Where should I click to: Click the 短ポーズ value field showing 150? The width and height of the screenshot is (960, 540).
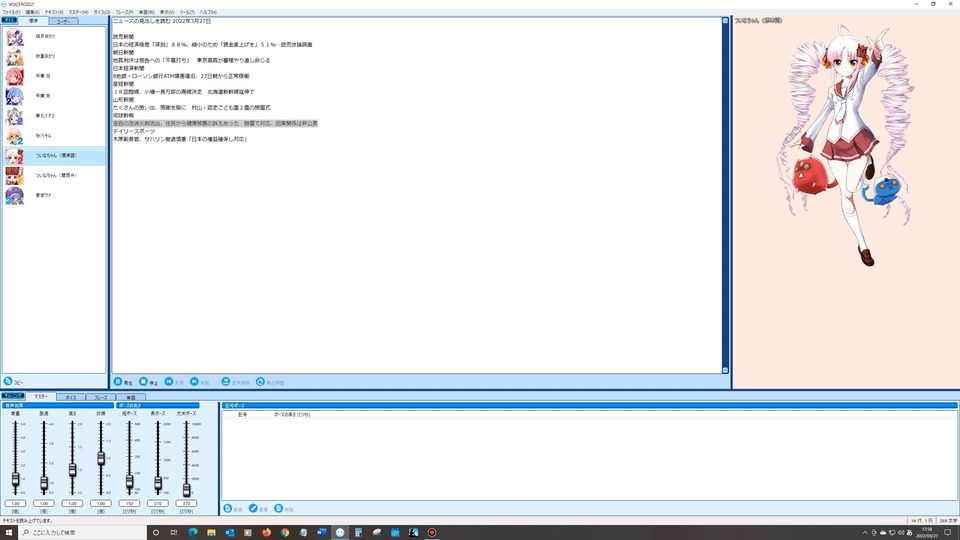(129, 503)
